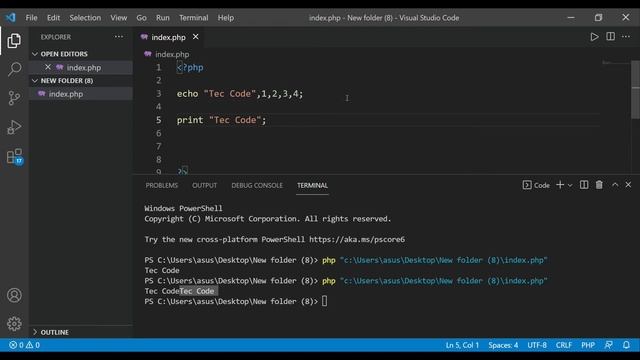Place cursor on the echo code line

(x=240, y=94)
